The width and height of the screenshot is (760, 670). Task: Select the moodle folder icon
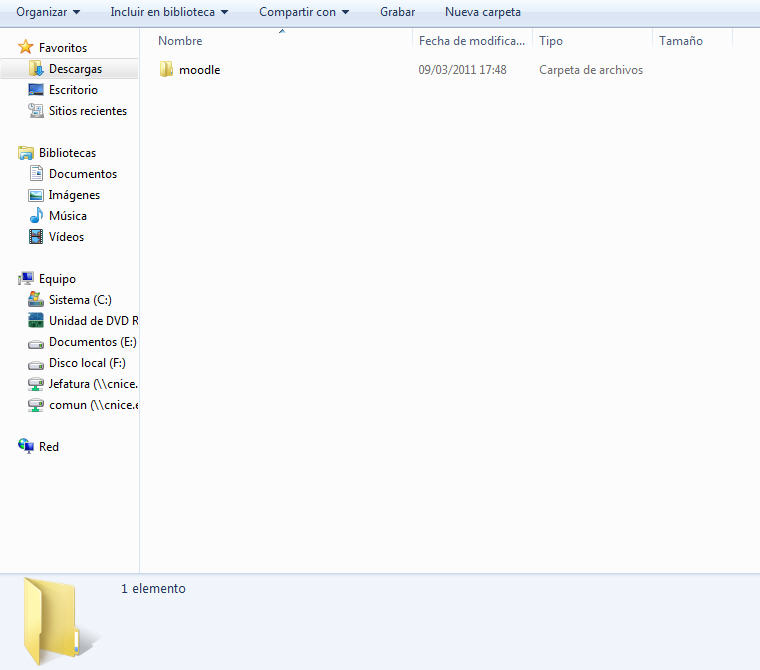click(x=166, y=70)
